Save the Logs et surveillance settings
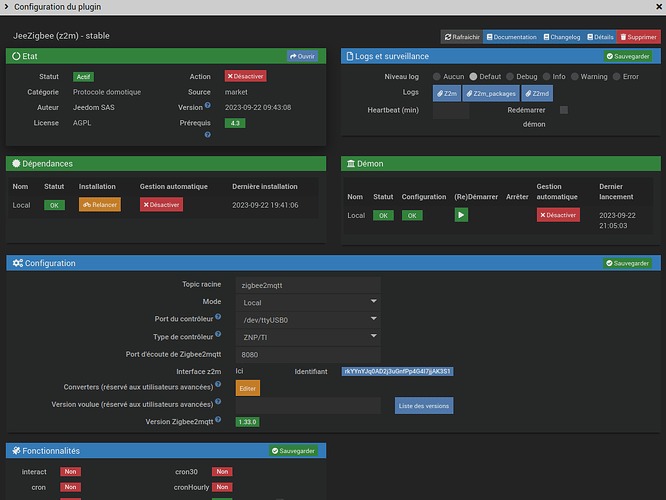666x500 pixels. [628, 56]
